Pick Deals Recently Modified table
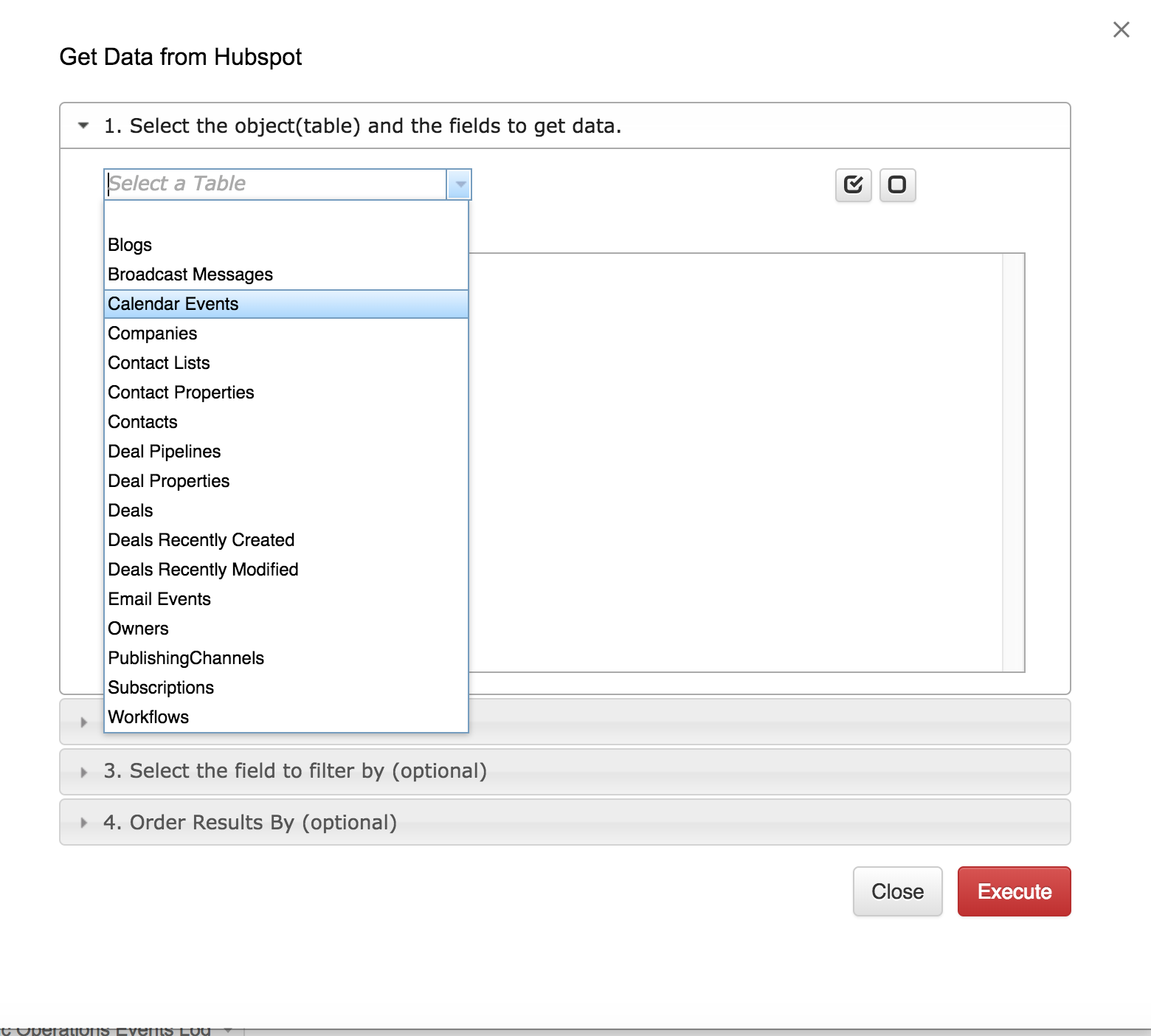The height and width of the screenshot is (1036, 1151). click(x=204, y=570)
